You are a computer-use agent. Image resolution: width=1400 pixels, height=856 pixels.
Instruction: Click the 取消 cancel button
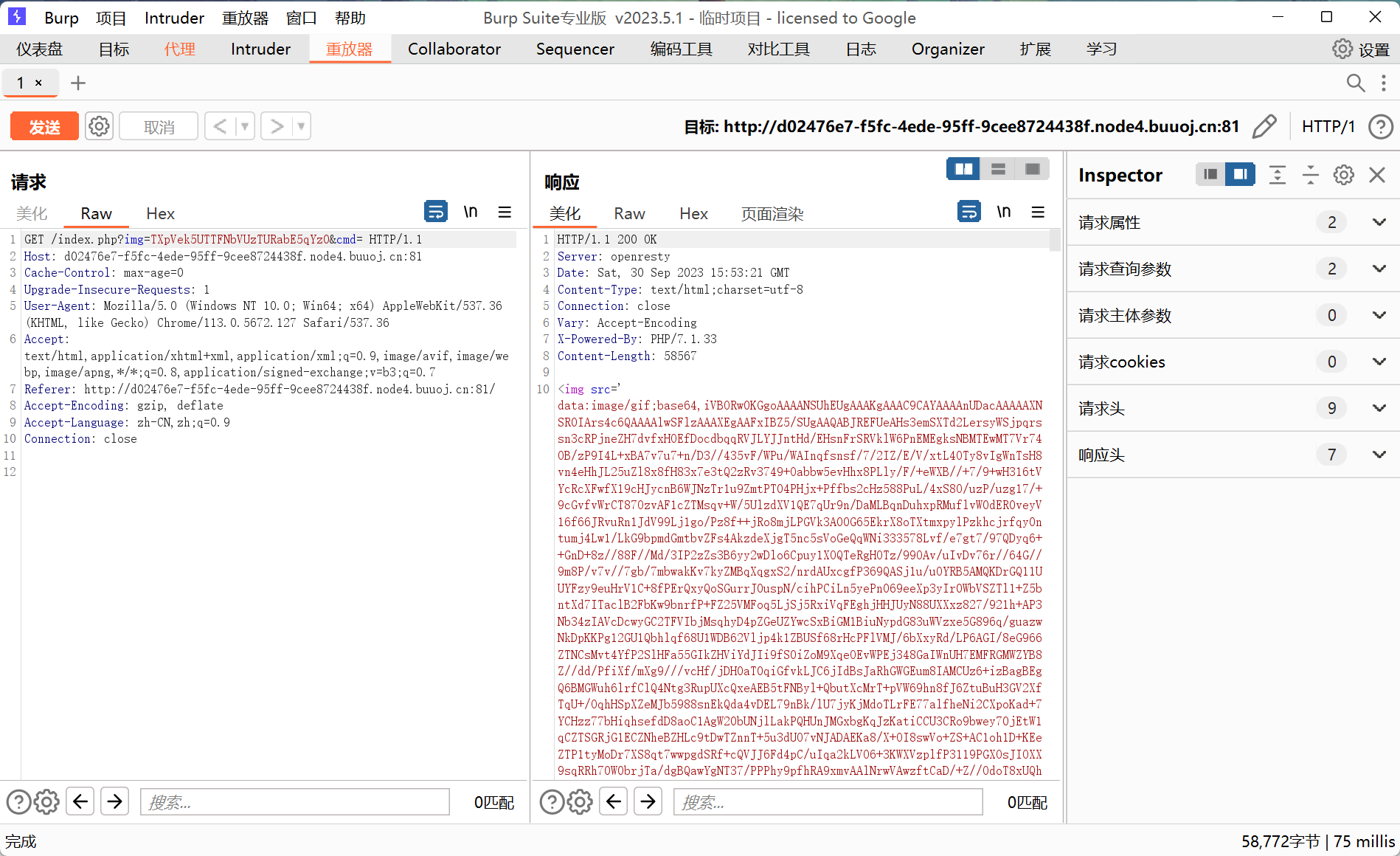[x=159, y=126]
